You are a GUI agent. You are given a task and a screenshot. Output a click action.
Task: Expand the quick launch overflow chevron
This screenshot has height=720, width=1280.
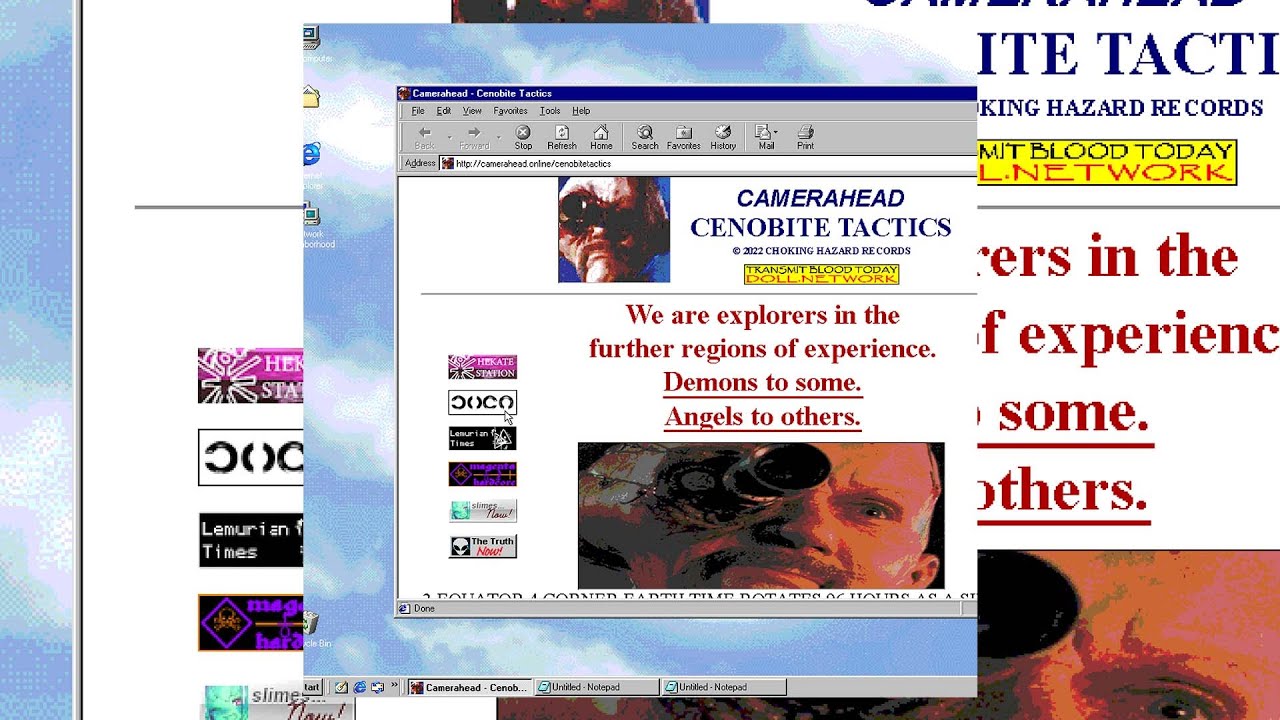coord(394,686)
